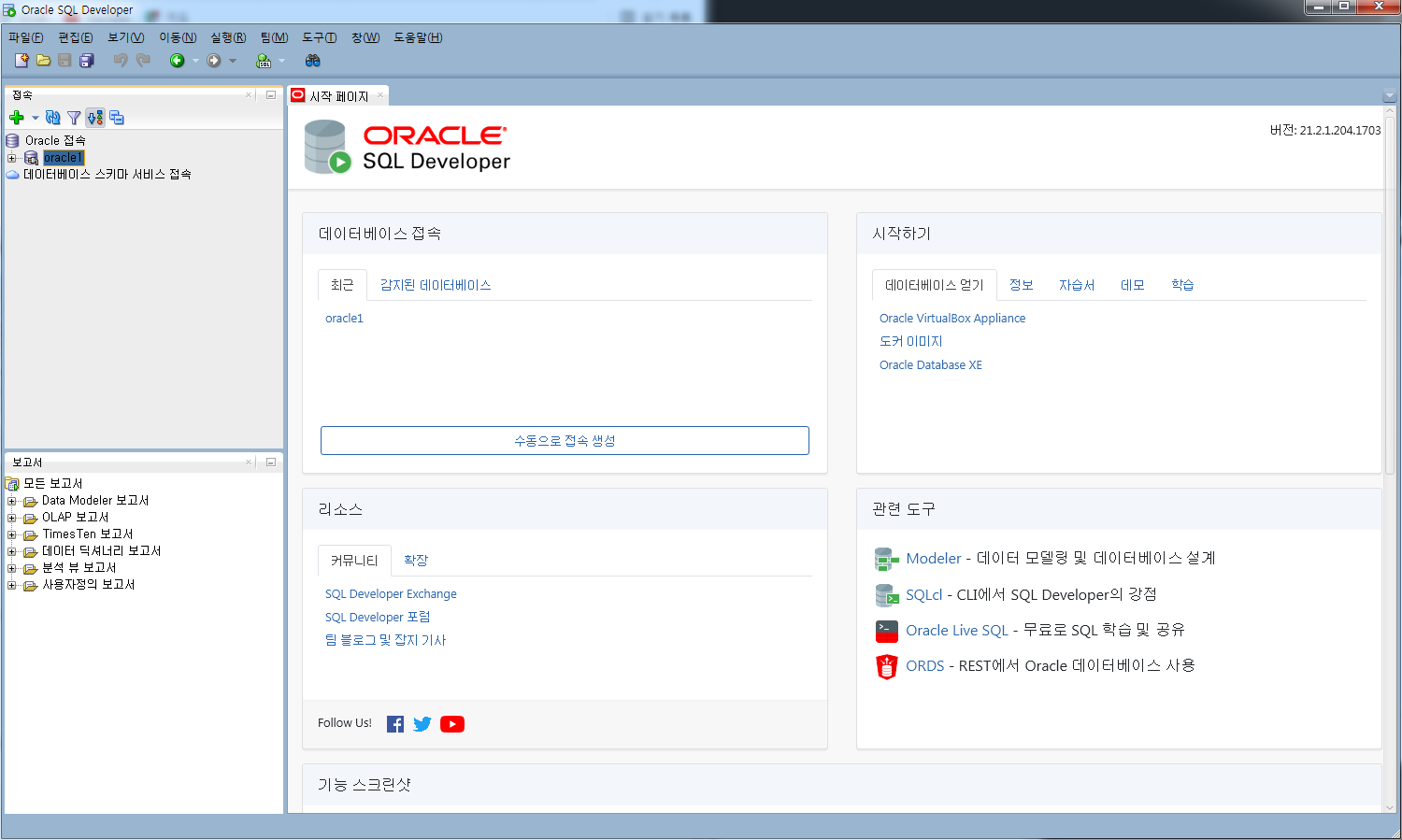The width and height of the screenshot is (1402, 840).
Task: Open the Oracle VirtualBox Appliance link
Action: point(952,319)
